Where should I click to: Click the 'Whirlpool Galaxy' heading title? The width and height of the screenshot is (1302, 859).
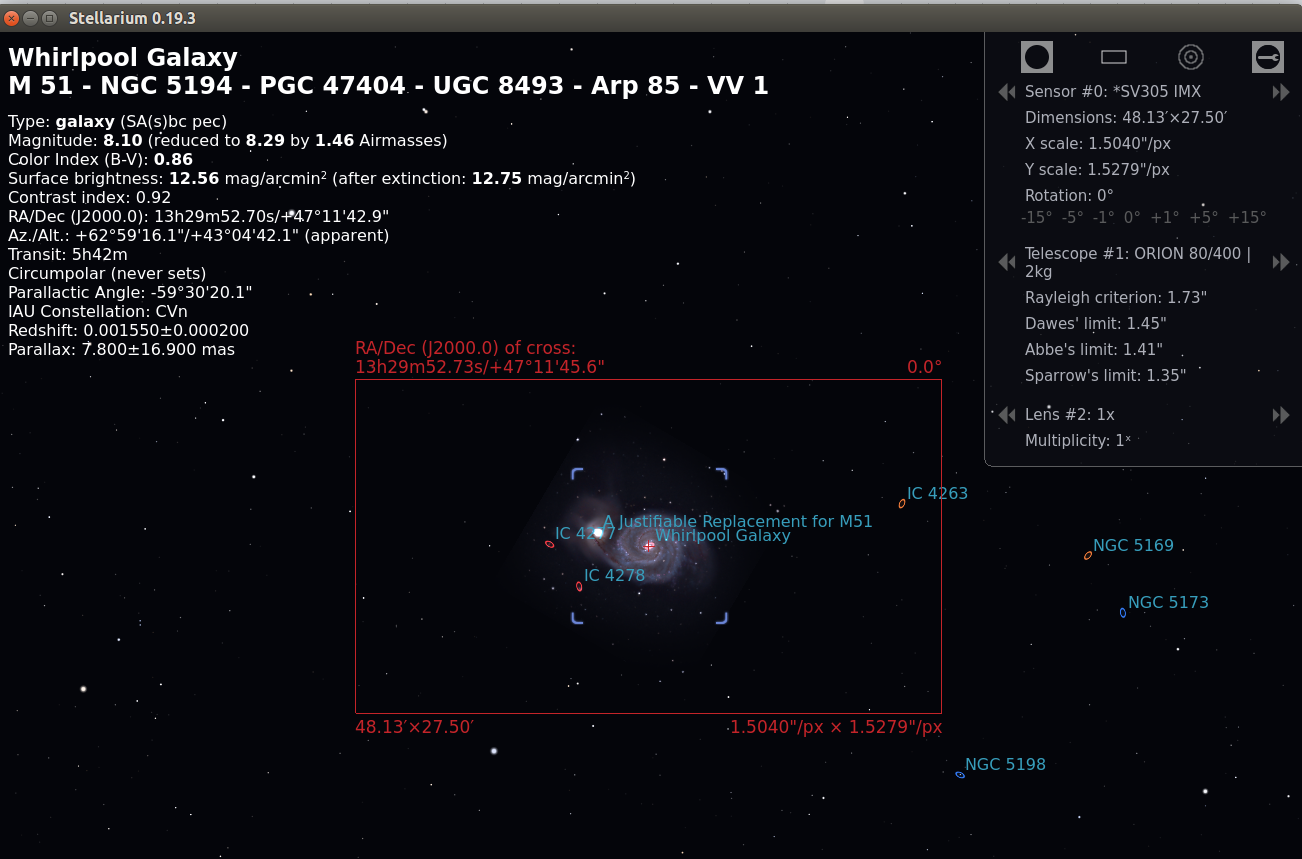(123, 57)
